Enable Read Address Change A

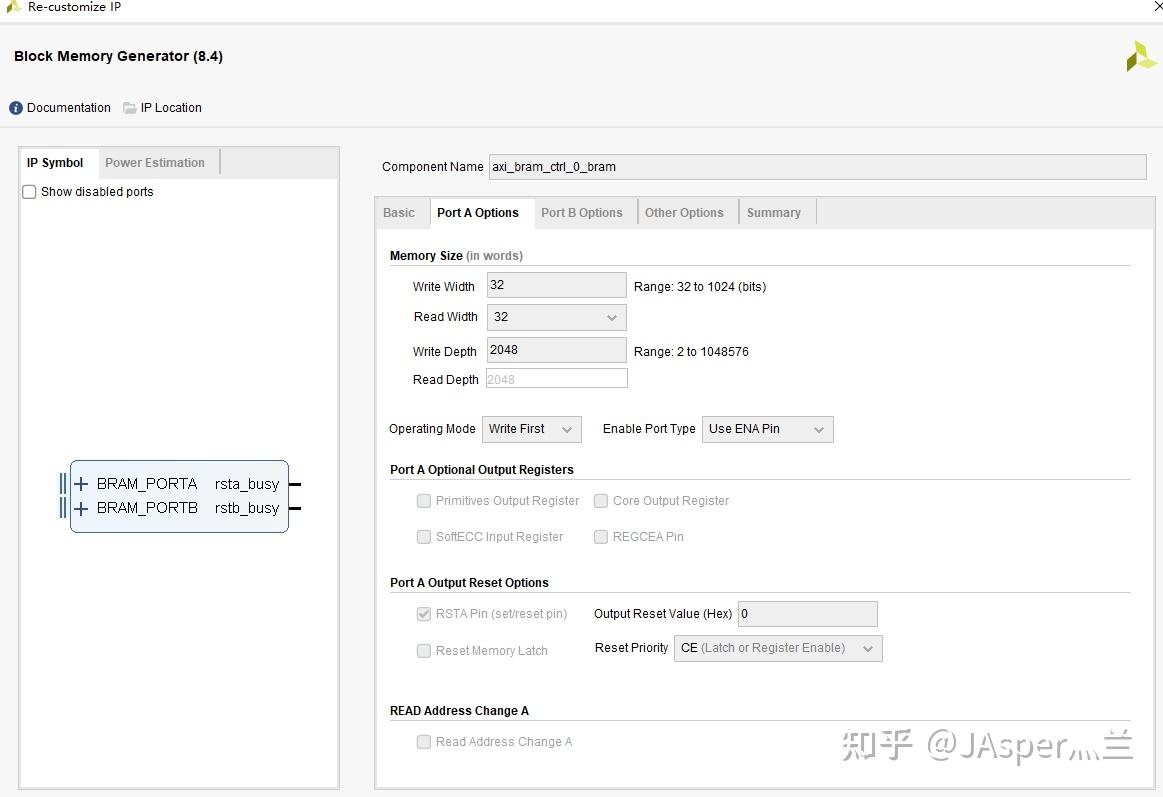click(x=424, y=741)
